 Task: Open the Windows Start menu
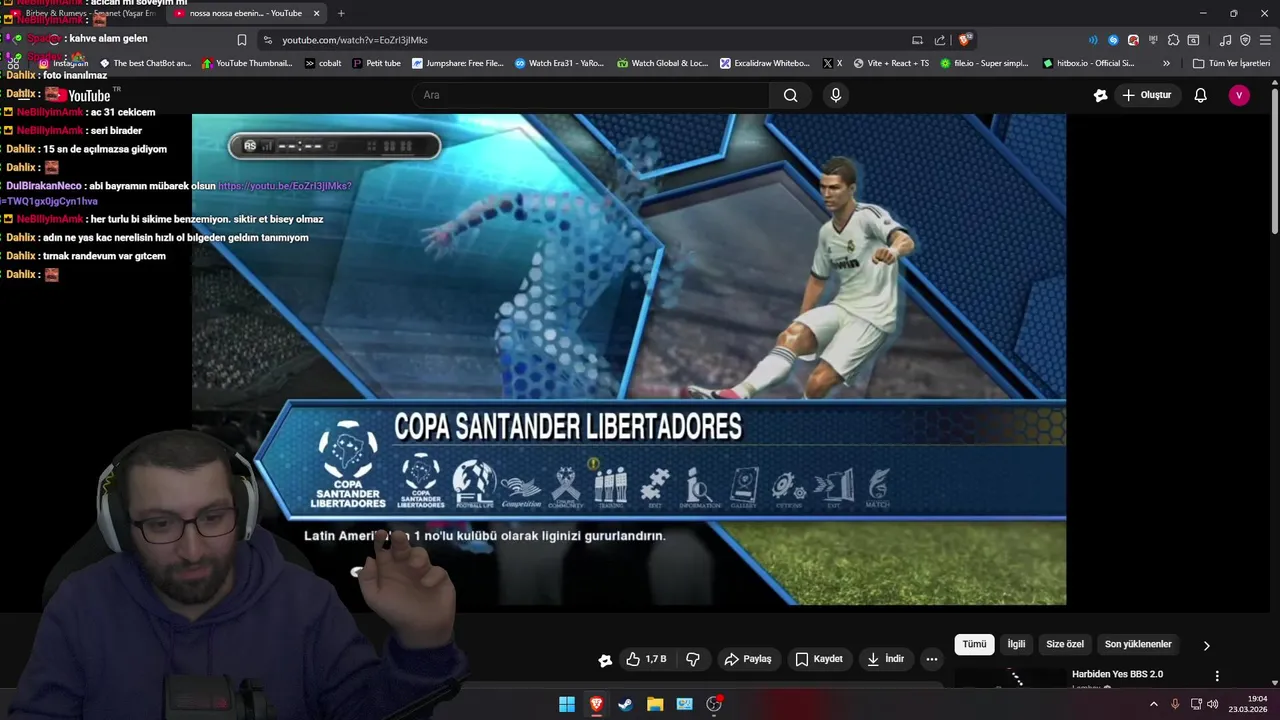click(x=567, y=704)
